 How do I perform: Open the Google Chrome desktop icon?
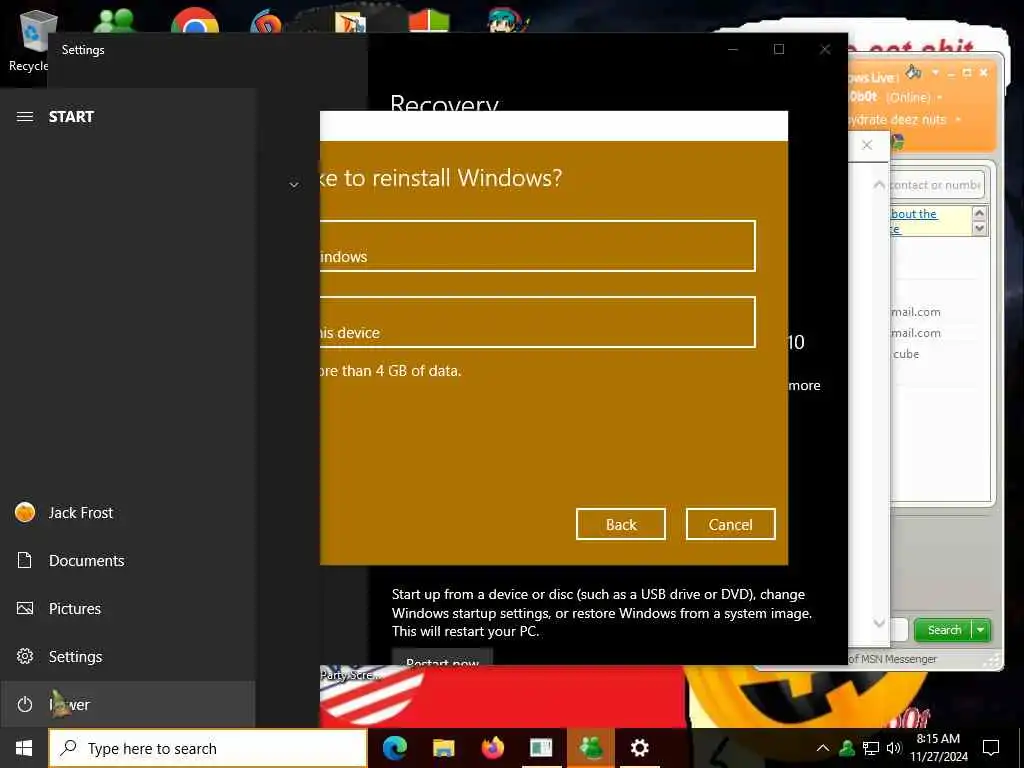(x=195, y=21)
